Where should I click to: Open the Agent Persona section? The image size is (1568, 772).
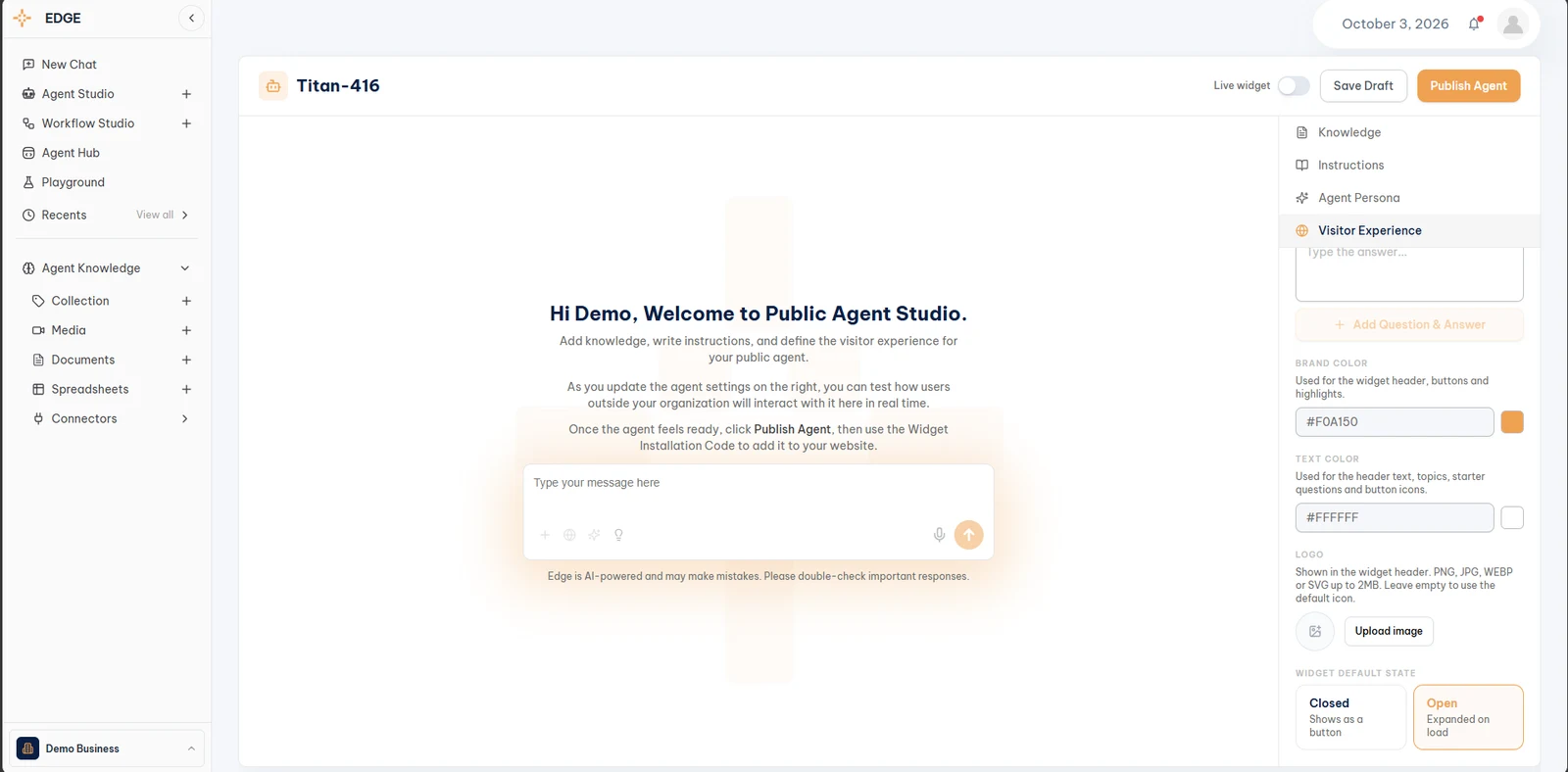pyautogui.click(x=1409, y=198)
